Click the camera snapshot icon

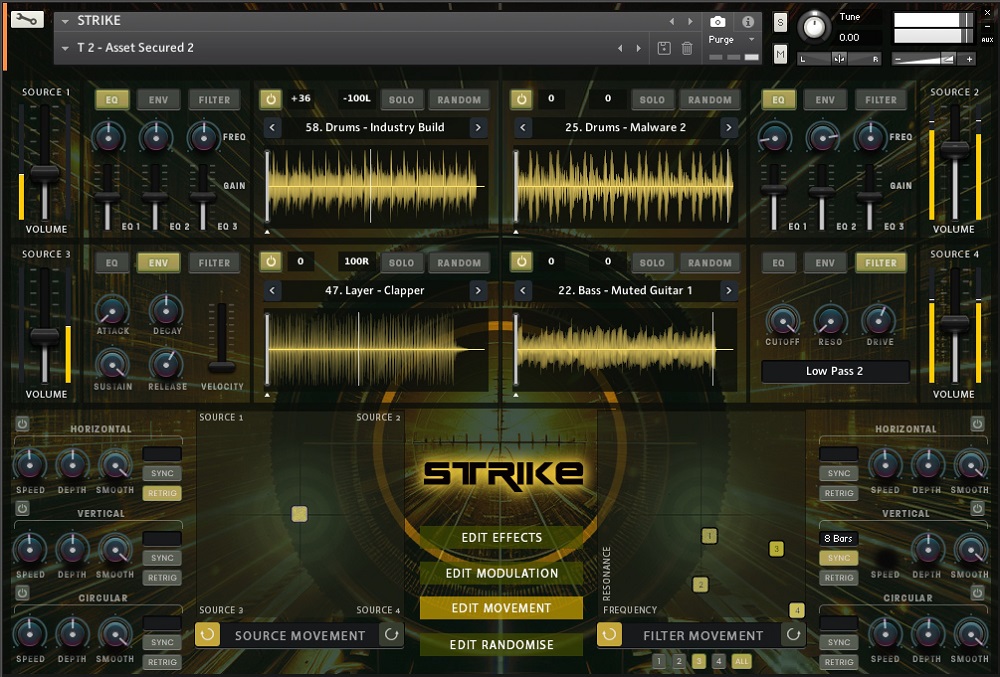717,22
